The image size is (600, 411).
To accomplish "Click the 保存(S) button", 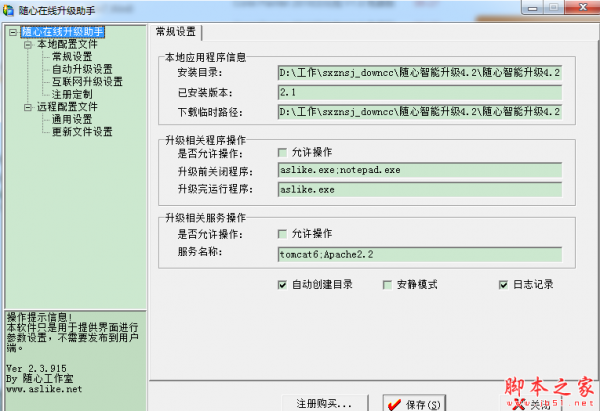I will tap(414, 403).
